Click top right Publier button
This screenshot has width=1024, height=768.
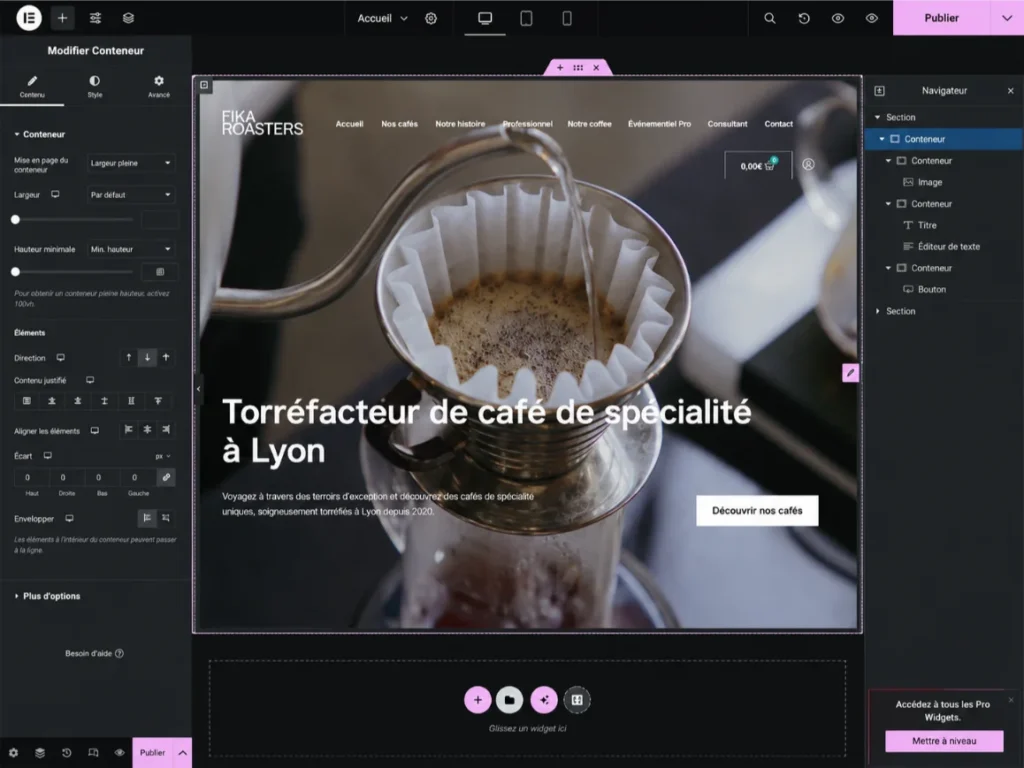941,18
